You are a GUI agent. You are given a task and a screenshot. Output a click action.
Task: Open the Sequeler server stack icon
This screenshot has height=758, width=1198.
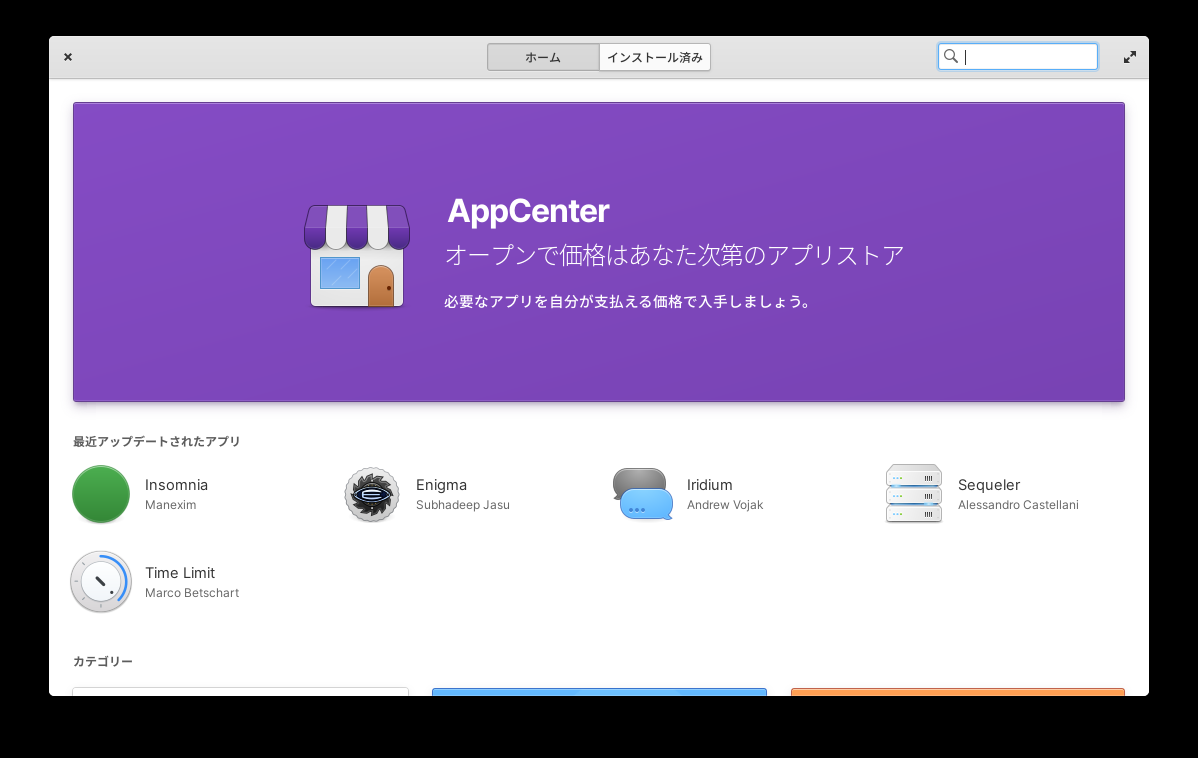point(914,494)
